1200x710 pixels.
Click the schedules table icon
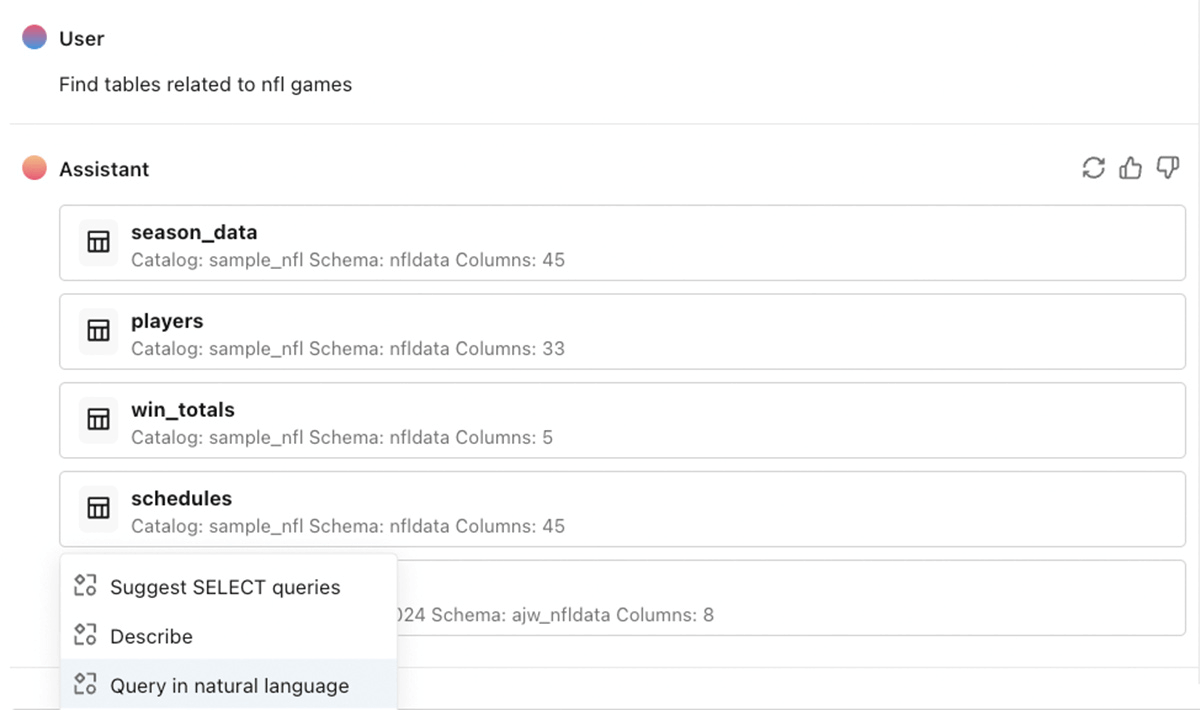click(98, 508)
